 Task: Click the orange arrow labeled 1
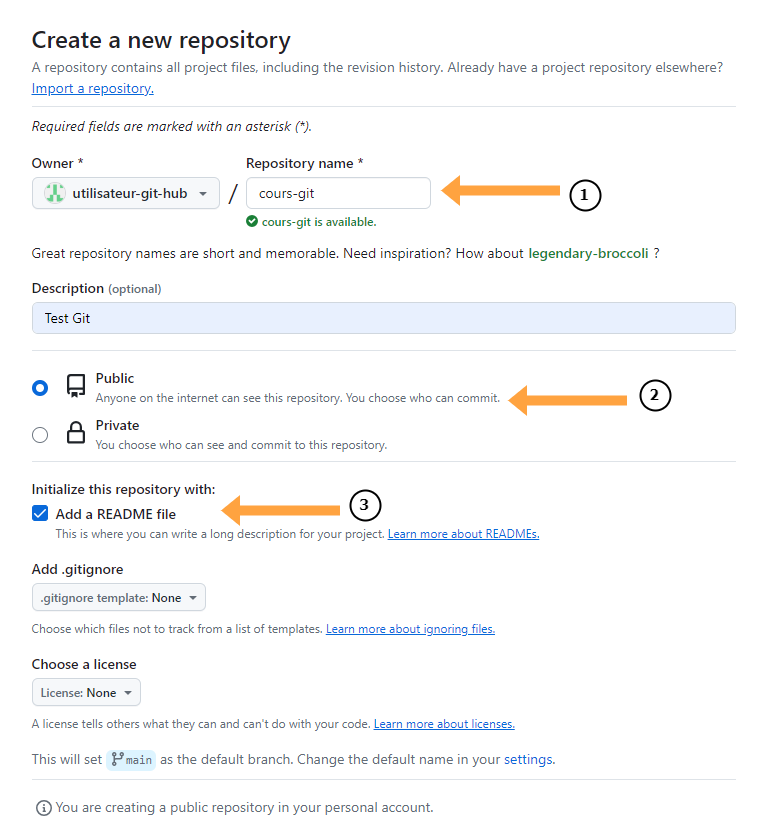coord(500,190)
